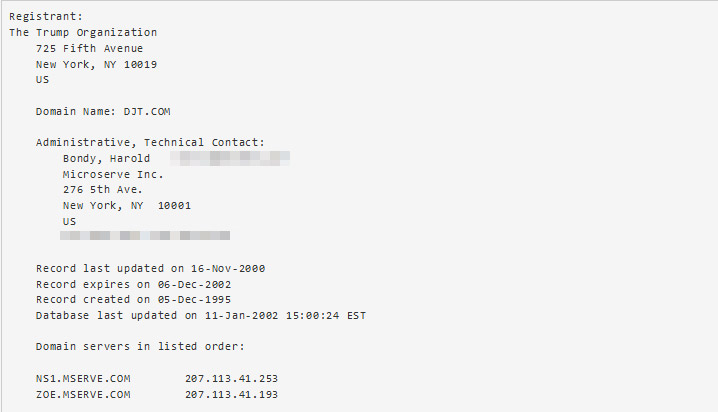This screenshot has width=718, height=412.
Task: Click the 'Registrant:' heading text
Action: pos(46,16)
